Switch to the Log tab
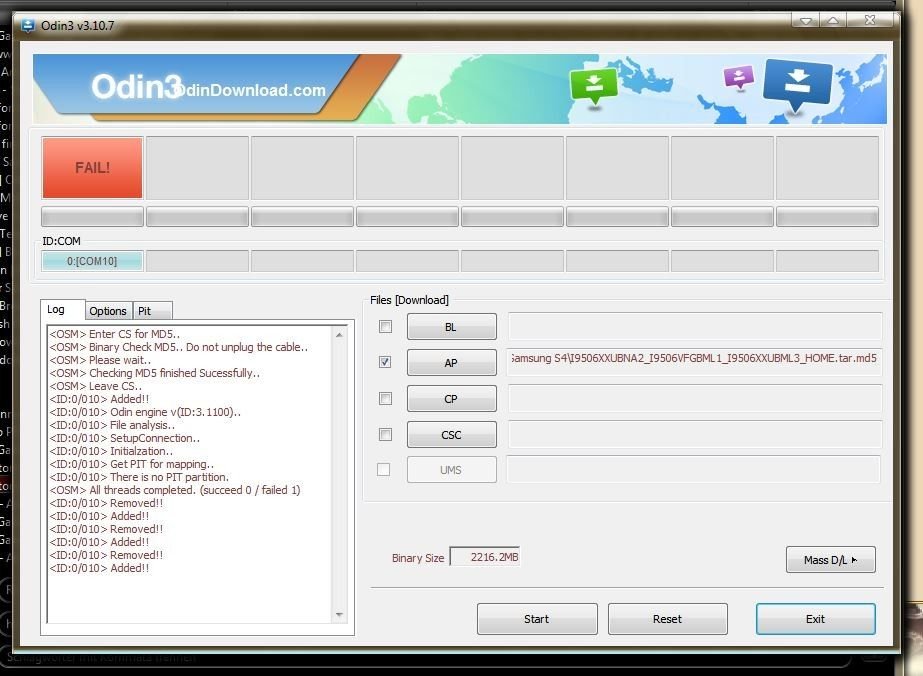 coord(62,310)
